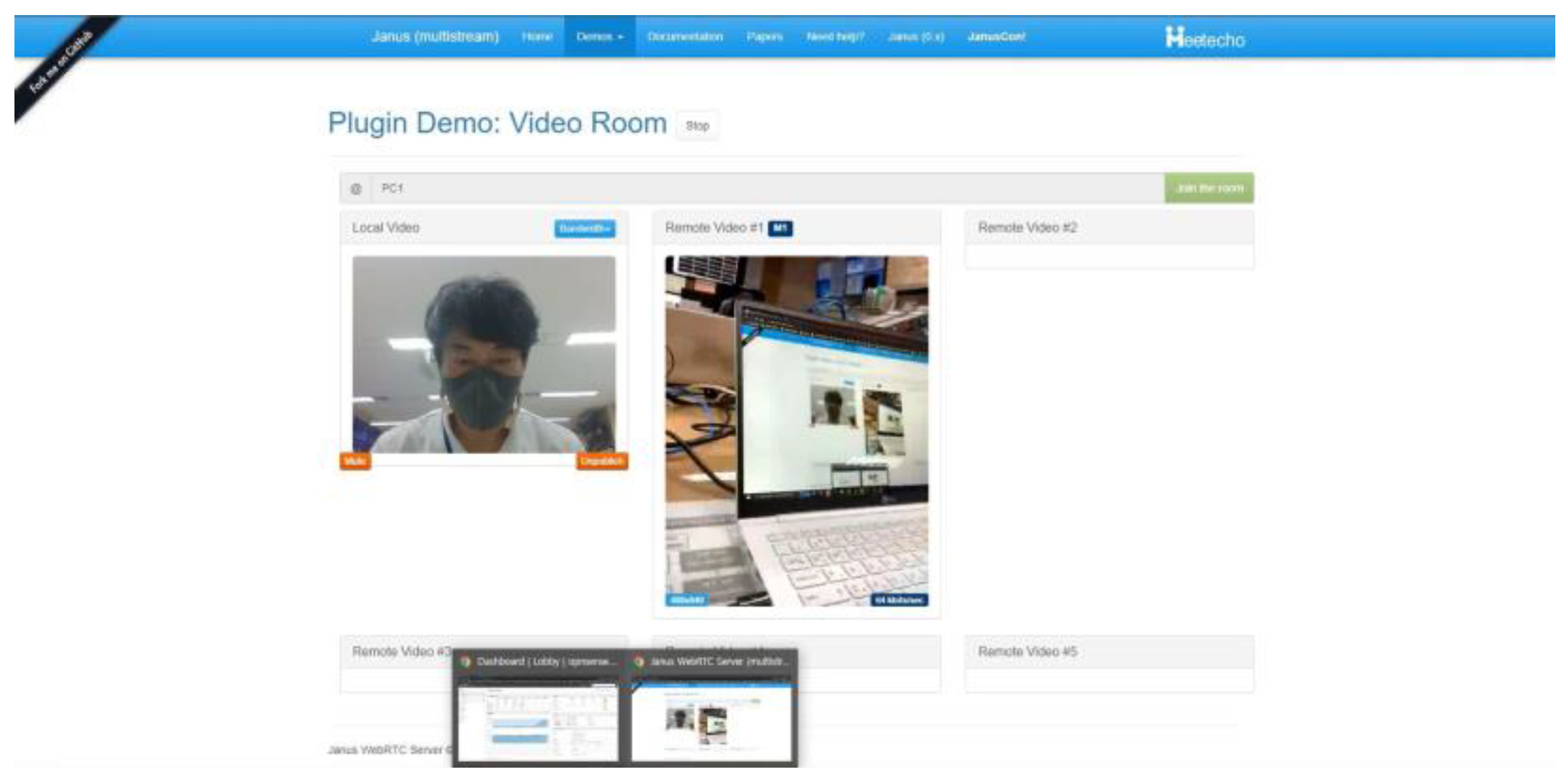
Task: Click Chrome icon of Dashboard Lobby preview
Action: coord(466,661)
